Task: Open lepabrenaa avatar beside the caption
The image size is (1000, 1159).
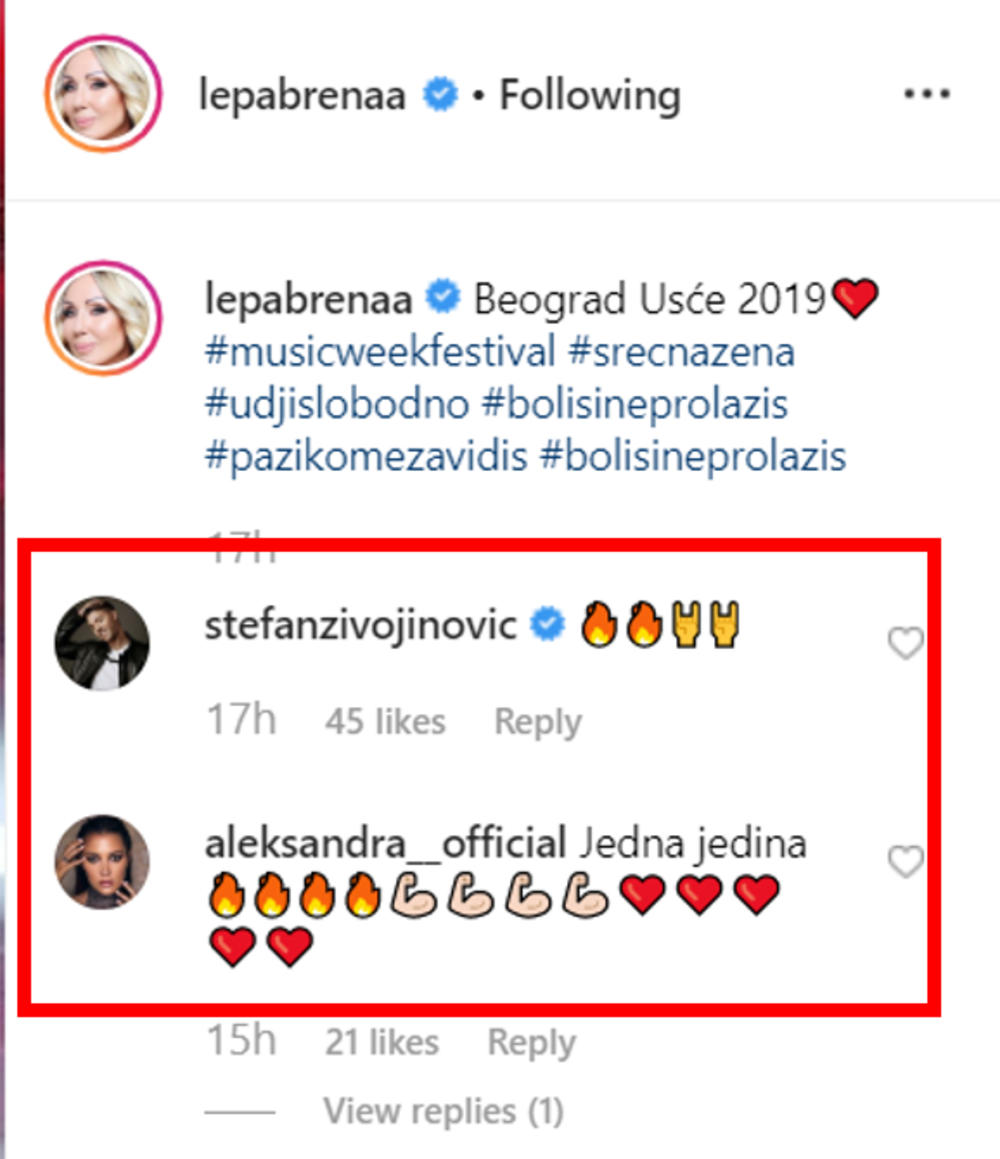Action: (x=103, y=318)
